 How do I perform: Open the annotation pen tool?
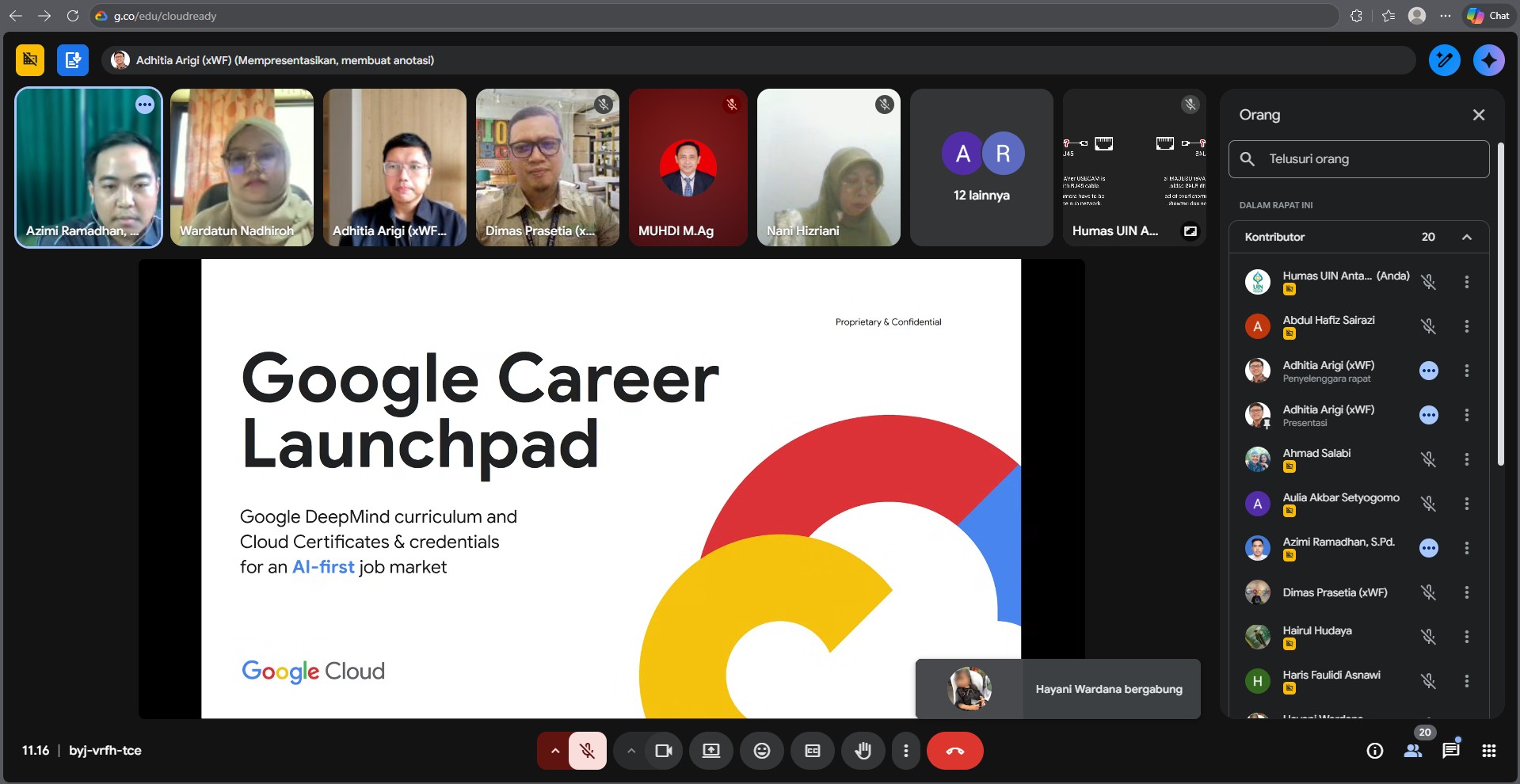coord(1445,60)
